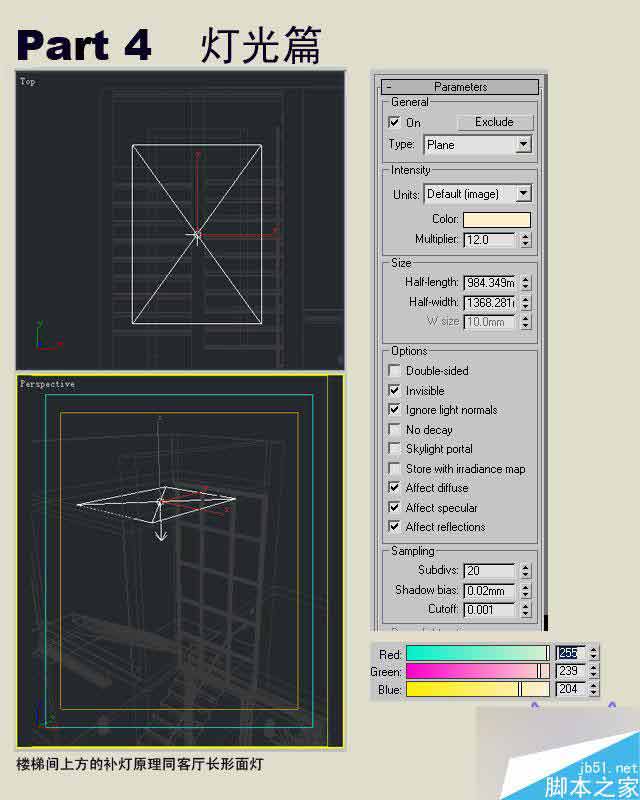Collapse the Parameters rollout header

pyautogui.click(x=459, y=87)
